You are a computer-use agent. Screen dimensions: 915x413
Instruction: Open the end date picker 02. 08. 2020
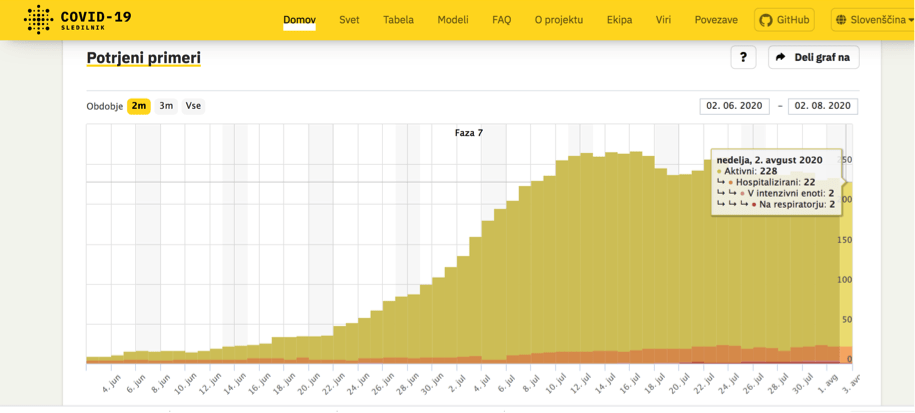tap(822, 106)
